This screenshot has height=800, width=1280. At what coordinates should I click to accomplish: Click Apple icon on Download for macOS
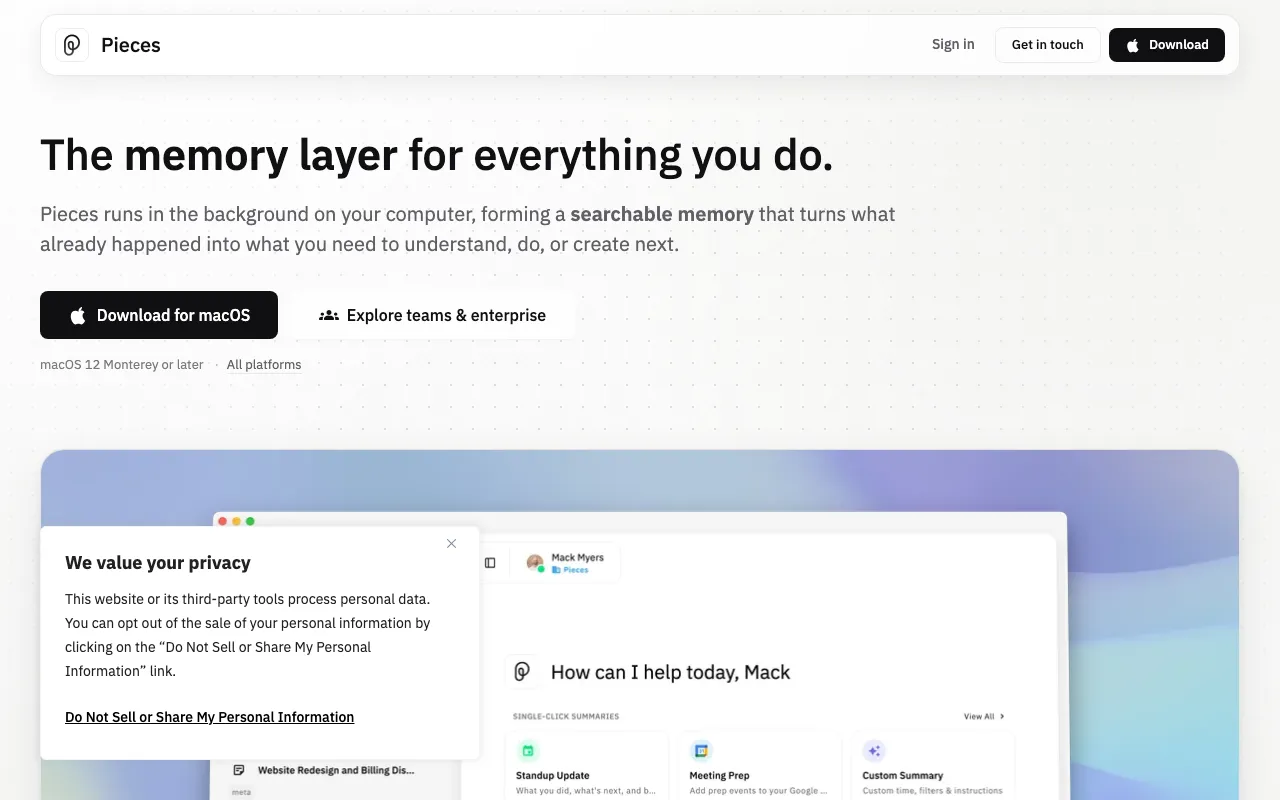tap(78, 316)
